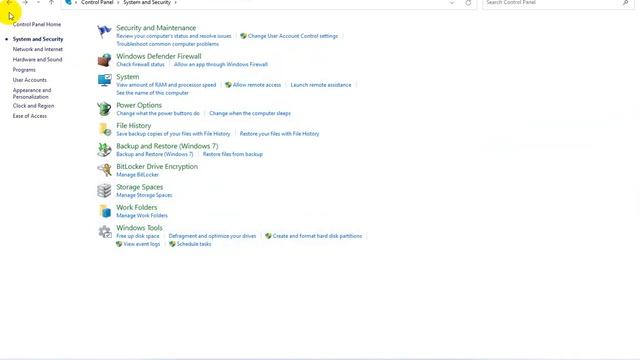
Task: Open Clock and Region category
Action: [x=33, y=106]
